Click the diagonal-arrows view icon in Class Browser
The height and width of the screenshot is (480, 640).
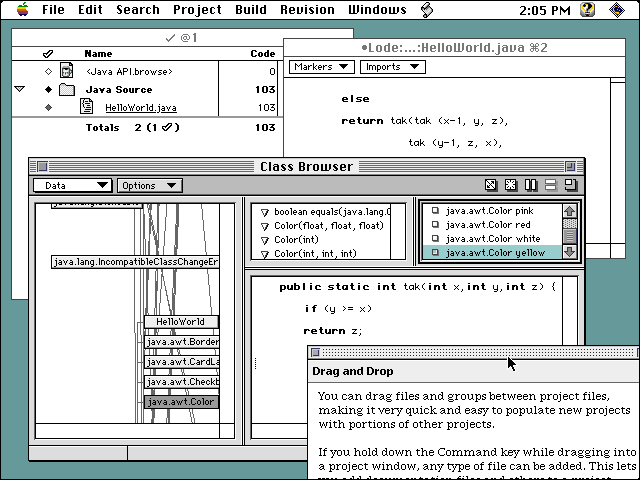491,185
